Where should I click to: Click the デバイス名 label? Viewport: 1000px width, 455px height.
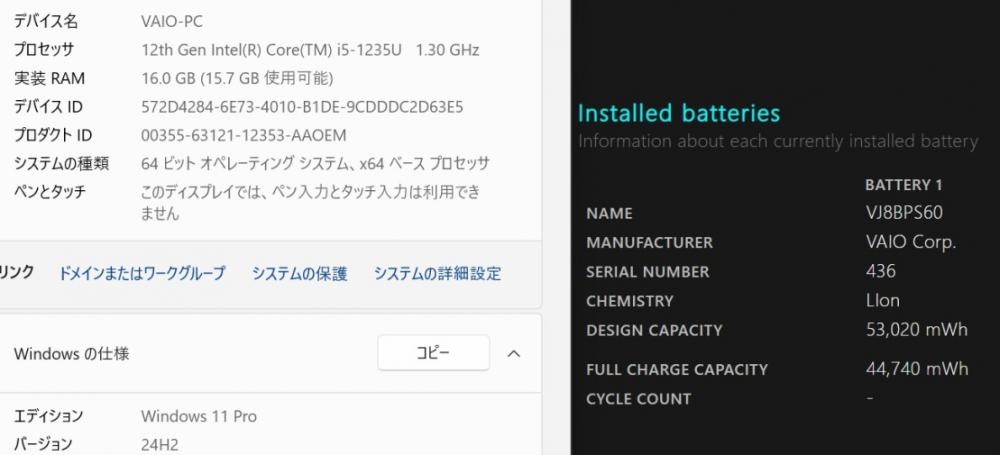[46, 21]
